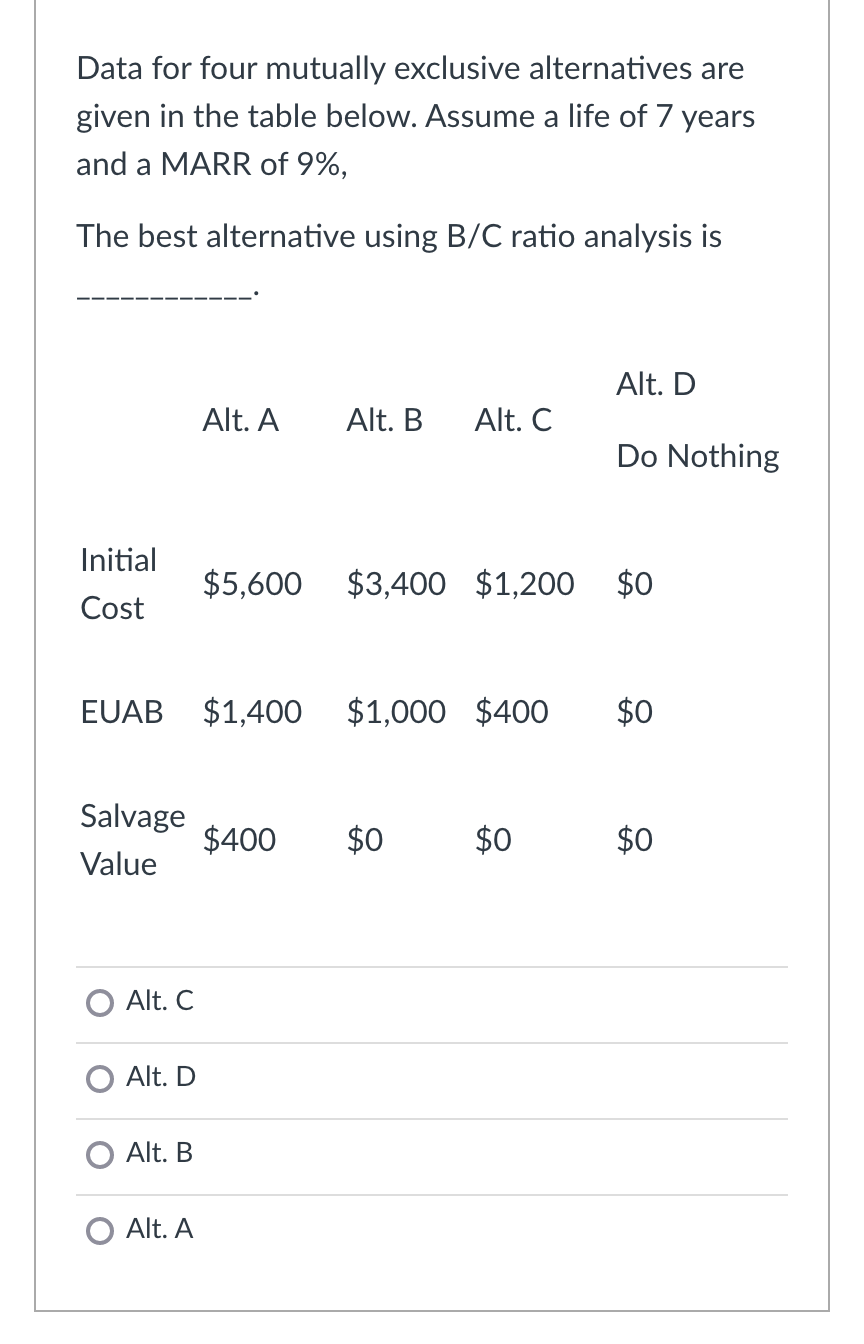Select the Alt. D radio button
Screen dimensions: 864x1344
(x=101, y=1078)
